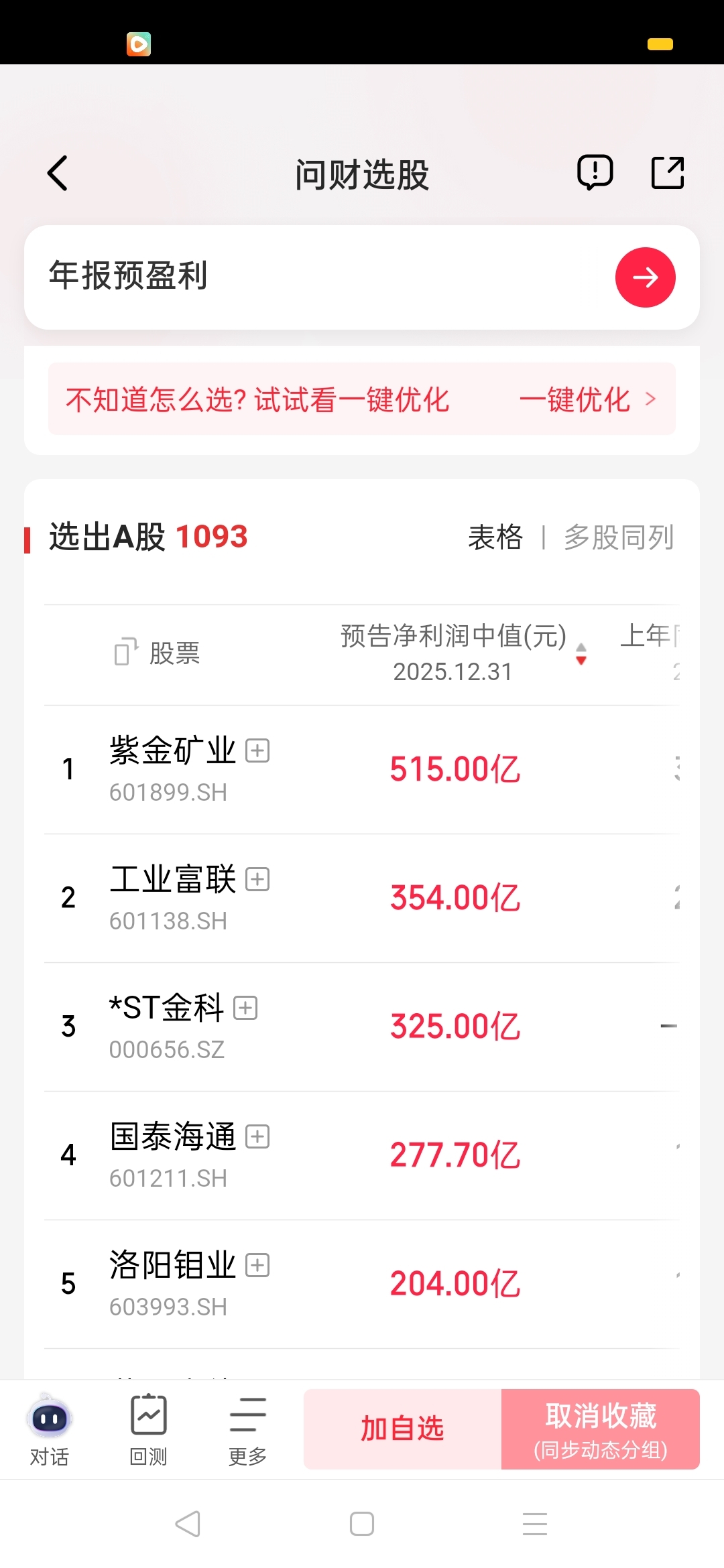Add 紫金矿业 via plus box
The image size is (724, 1568).
click(x=257, y=750)
